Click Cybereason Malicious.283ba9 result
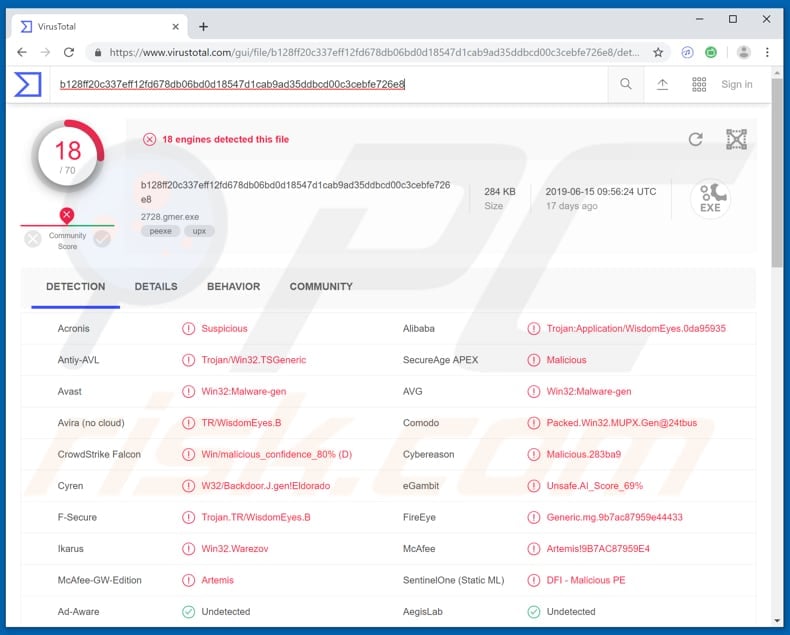This screenshot has height=635, width=790. [584, 455]
